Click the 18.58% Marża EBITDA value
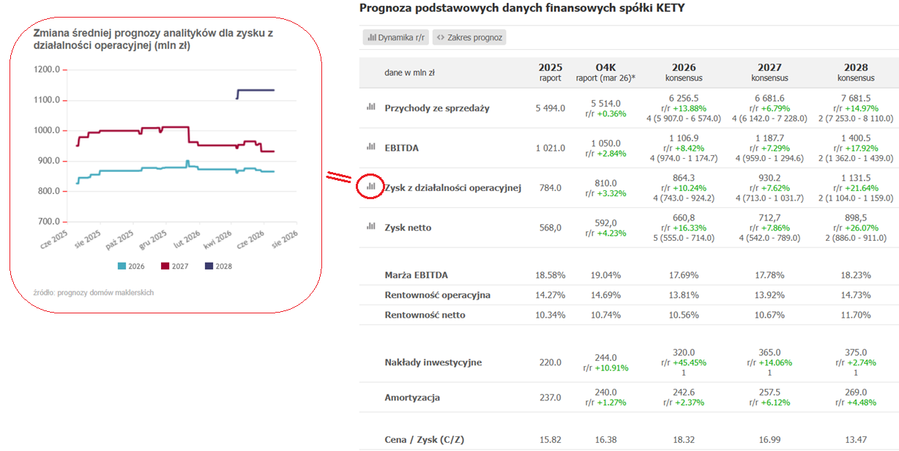 (550, 275)
